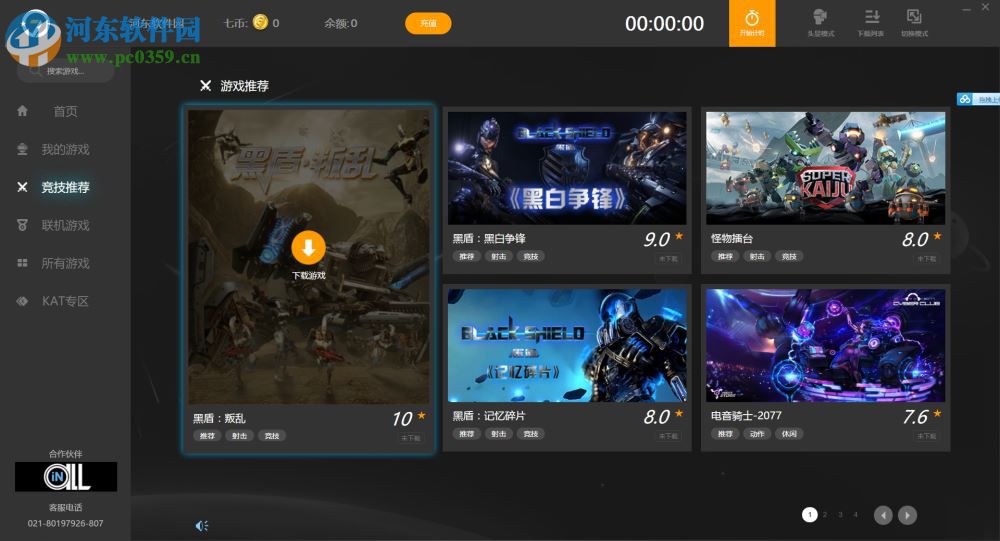
Task: Click the 电音骑士-2077 title text
Action: pos(746,416)
